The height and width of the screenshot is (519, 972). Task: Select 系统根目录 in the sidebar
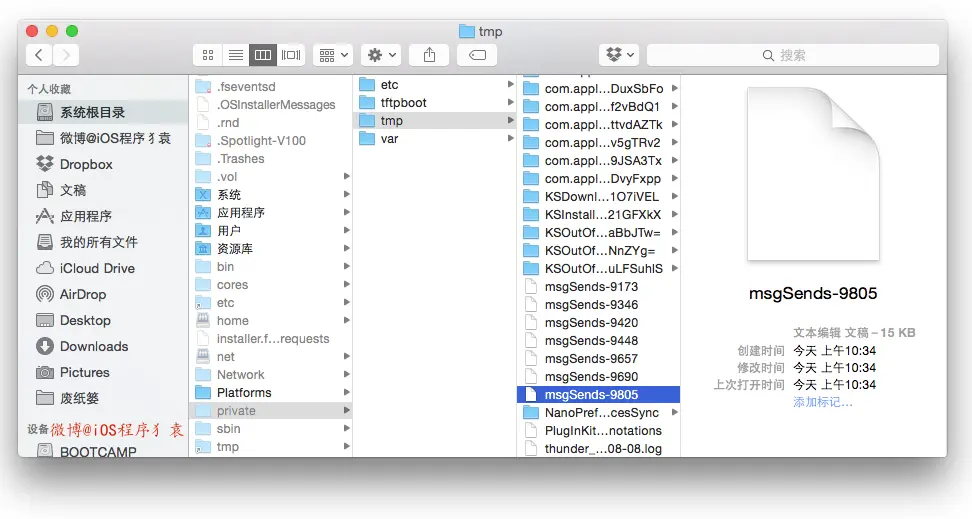click(103, 112)
